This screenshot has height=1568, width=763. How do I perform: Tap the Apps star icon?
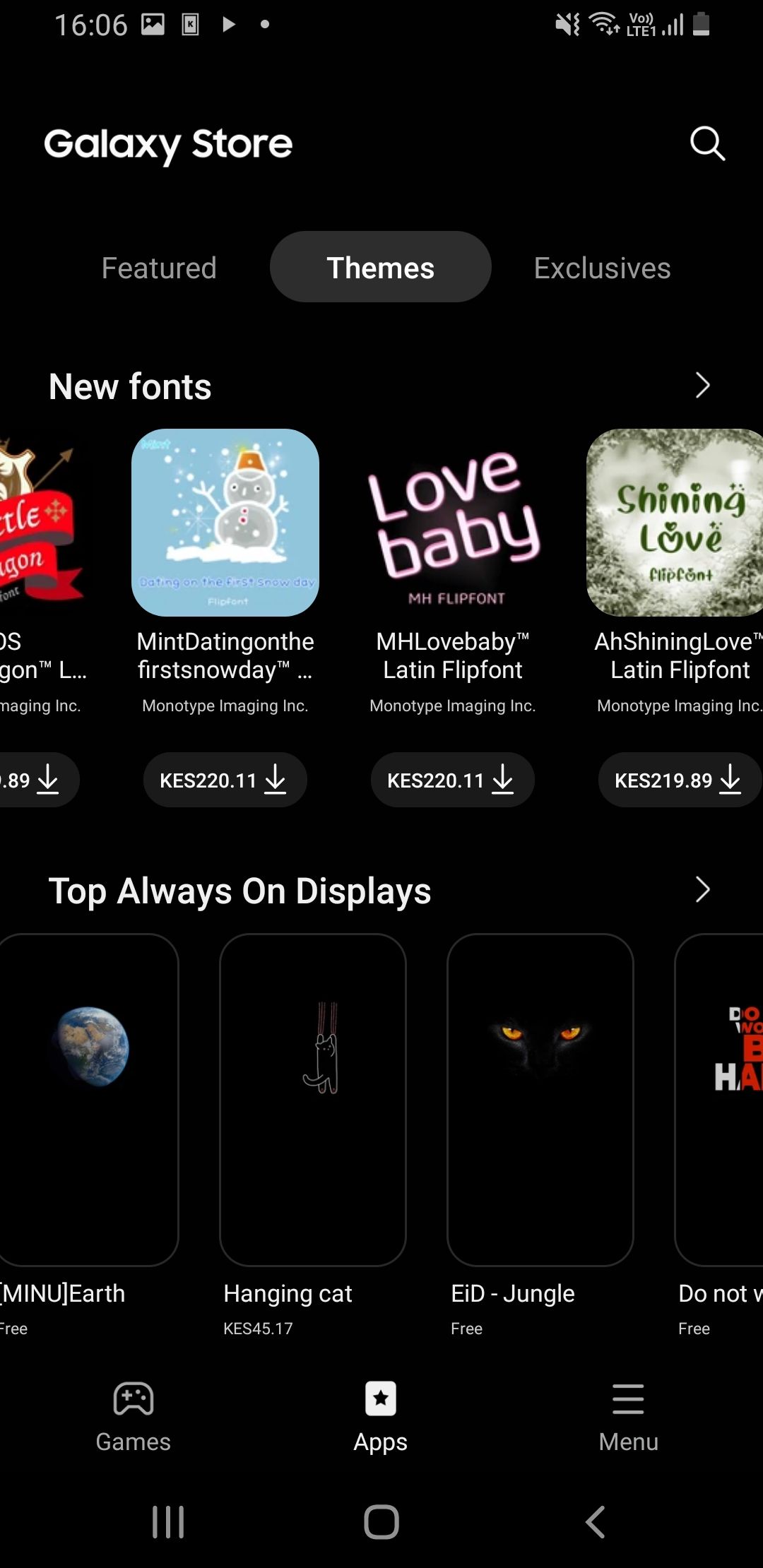pos(381,1398)
